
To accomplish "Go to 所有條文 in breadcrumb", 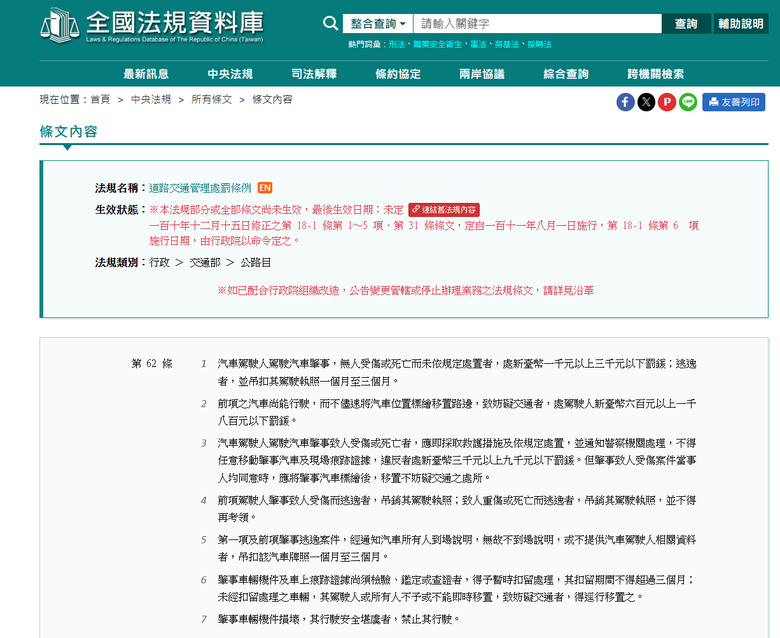I will click(x=211, y=99).
